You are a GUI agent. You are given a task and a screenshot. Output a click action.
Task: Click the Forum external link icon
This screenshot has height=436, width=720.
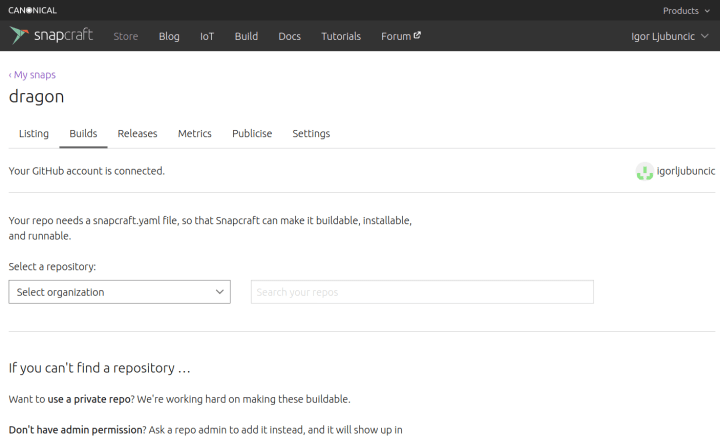417,35
